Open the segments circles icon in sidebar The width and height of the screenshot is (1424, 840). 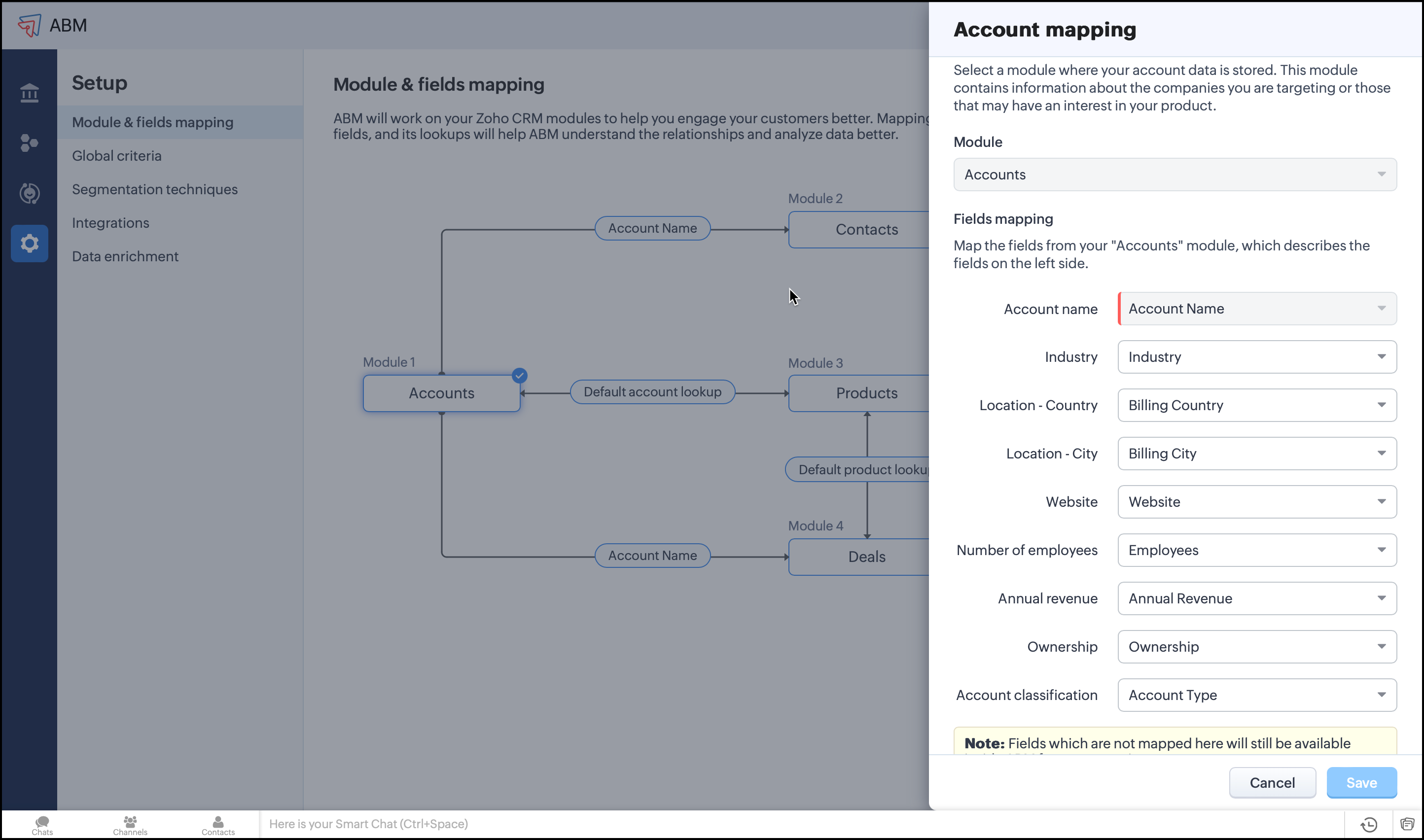pos(30,143)
